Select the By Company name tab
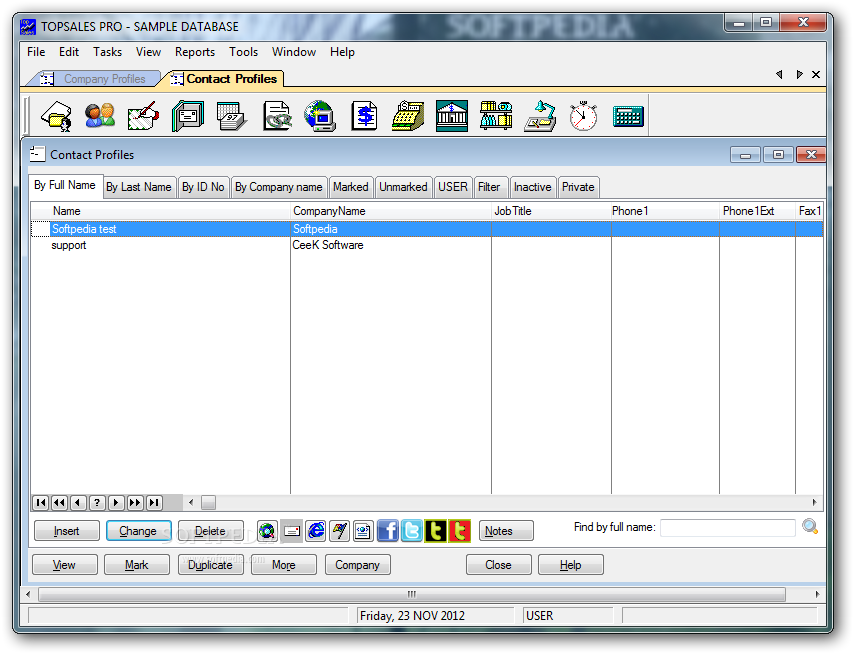The width and height of the screenshot is (854, 654). (279, 187)
